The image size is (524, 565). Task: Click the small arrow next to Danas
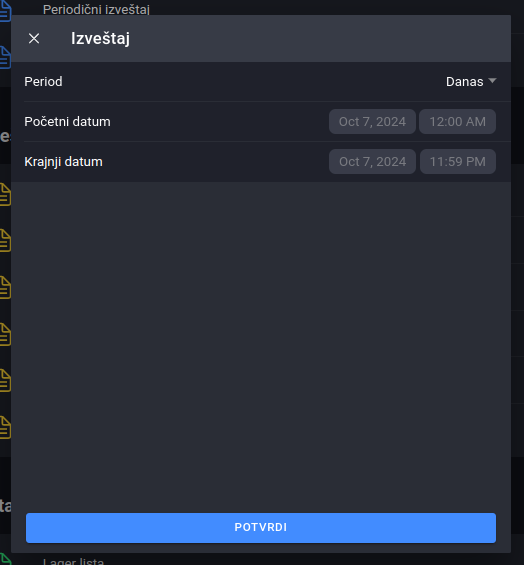pyautogui.click(x=492, y=81)
